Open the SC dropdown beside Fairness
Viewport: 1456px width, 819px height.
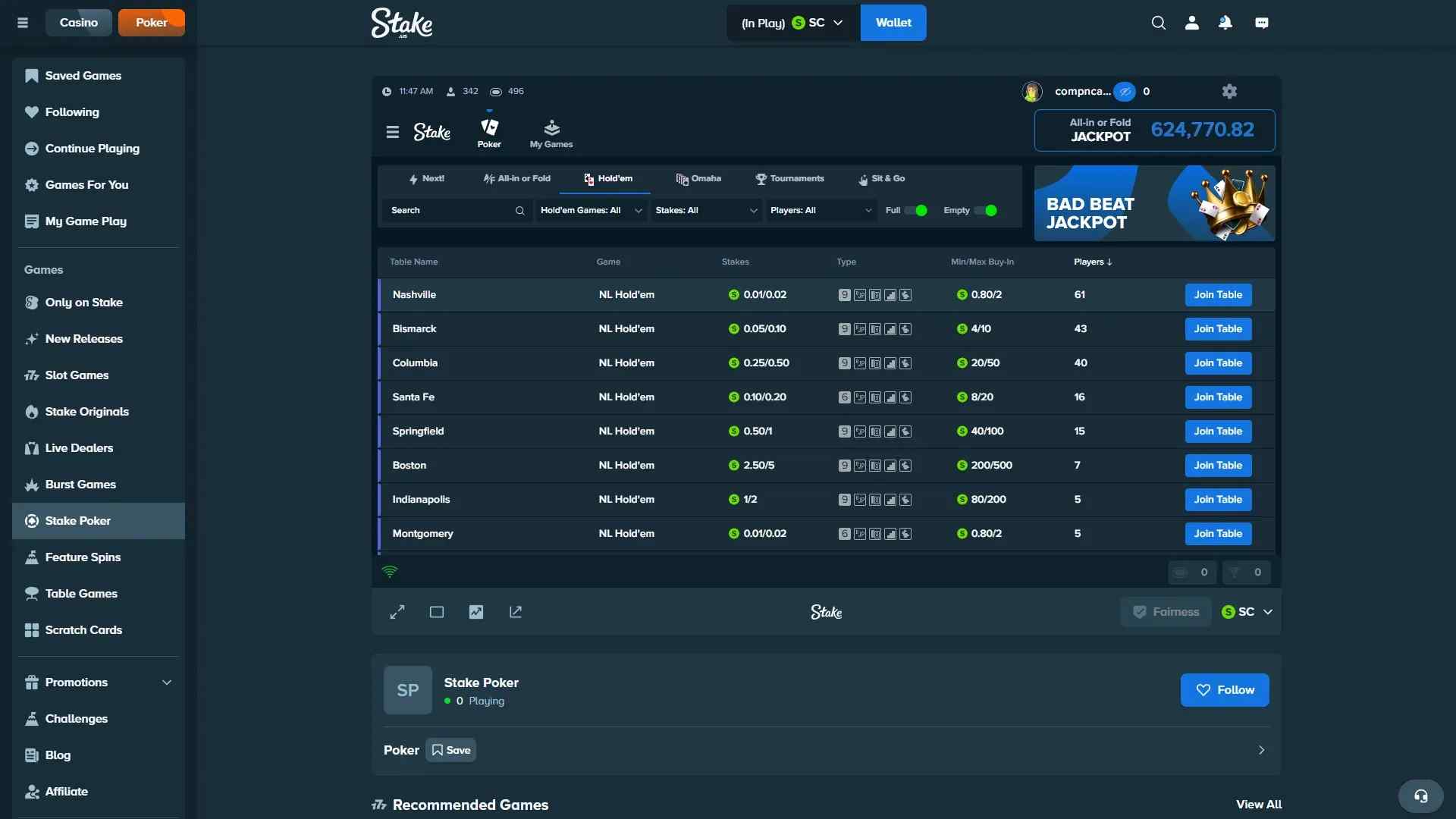tap(1247, 612)
